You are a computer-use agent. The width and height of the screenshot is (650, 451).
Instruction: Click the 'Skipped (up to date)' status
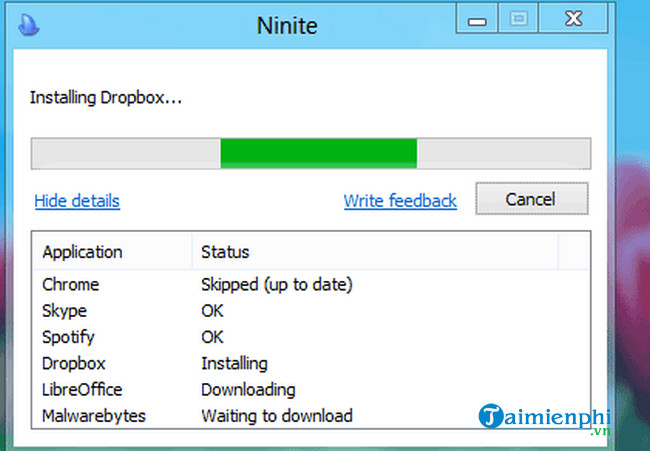pos(277,285)
